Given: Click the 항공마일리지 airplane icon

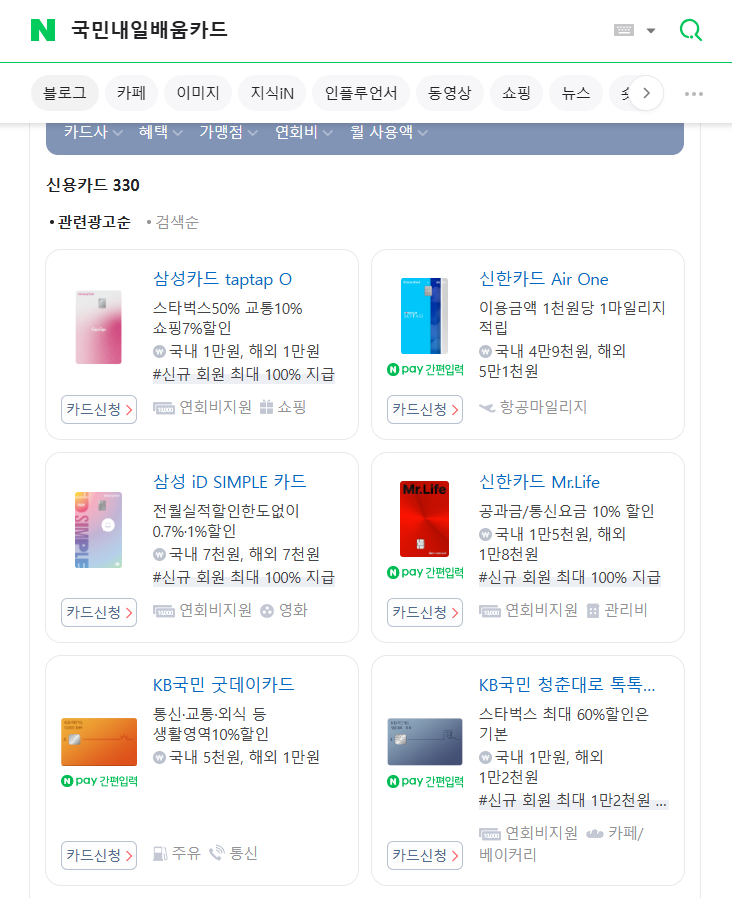Looking at the screenshot, I should pos(487,407).
